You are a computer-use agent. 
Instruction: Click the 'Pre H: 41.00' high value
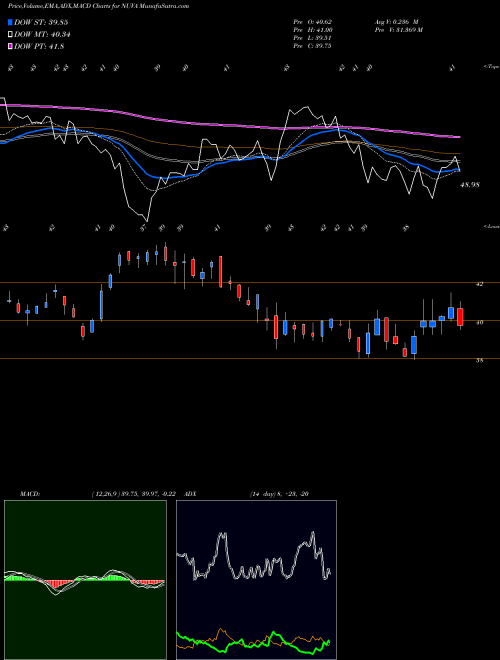[313, 29]
